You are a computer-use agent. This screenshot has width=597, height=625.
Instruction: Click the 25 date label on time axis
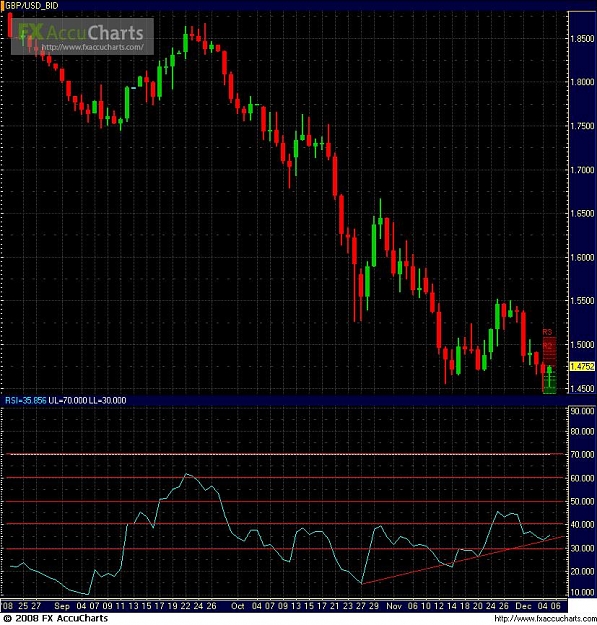(x=23, y=606)
